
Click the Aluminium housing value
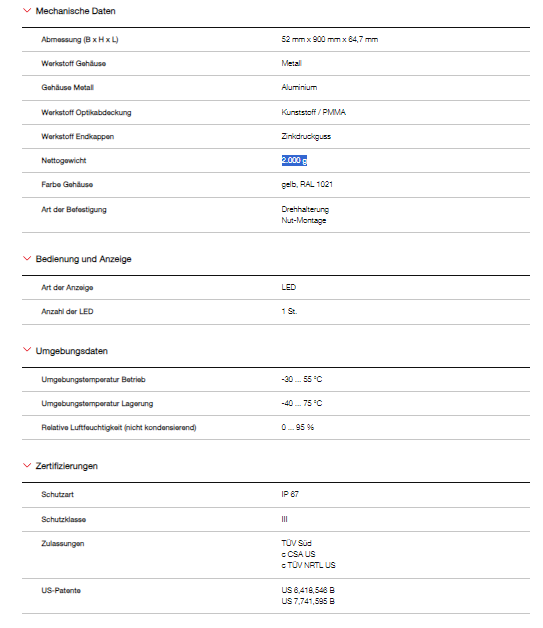299,87
